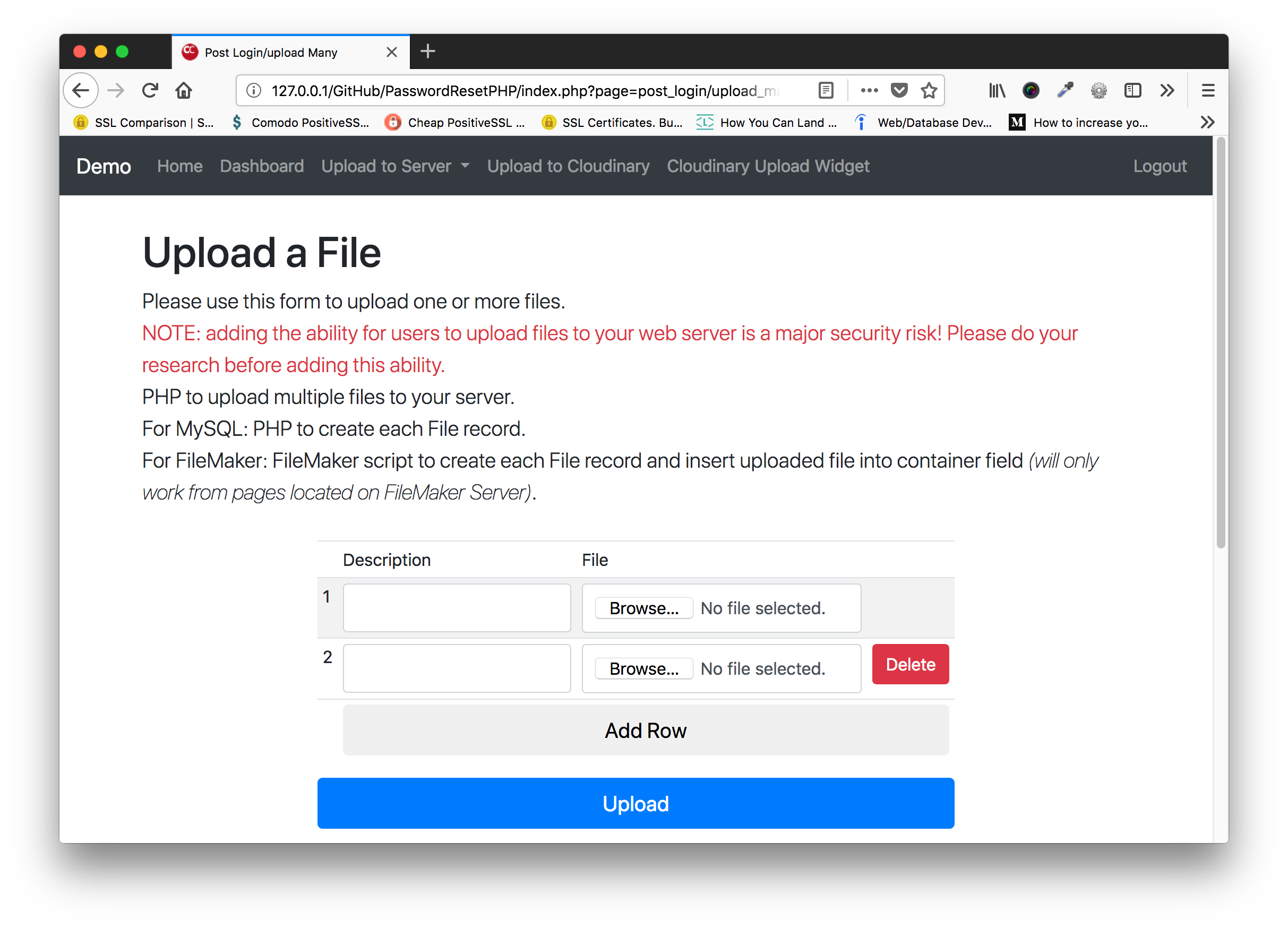This screenshot has height=928, width=1288.
Task: Expand the bookmarks toolbar overflow arrow
Action: coord(1207,122)
